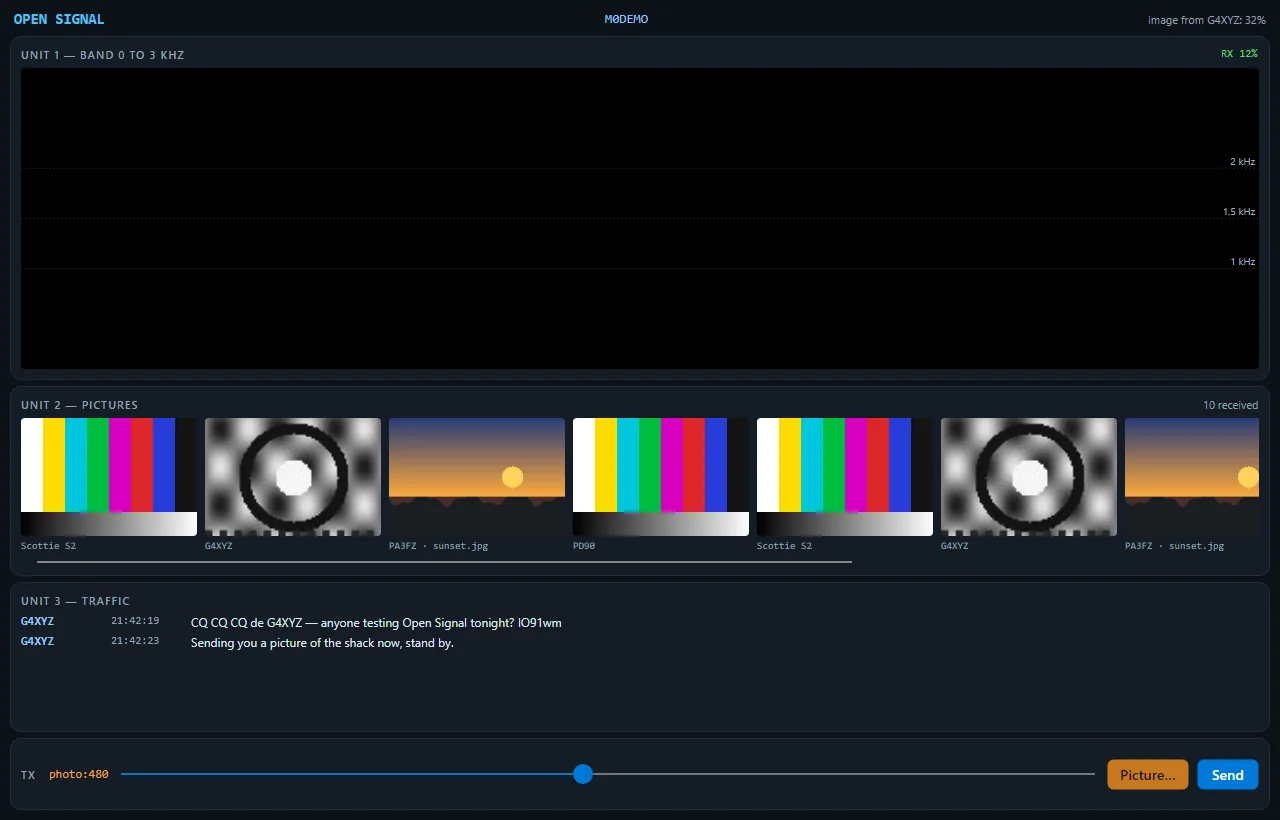Click the waterfall display in Unit 1
The height and width of the screenshot is (820, 1280).
(x=640, y=218)
